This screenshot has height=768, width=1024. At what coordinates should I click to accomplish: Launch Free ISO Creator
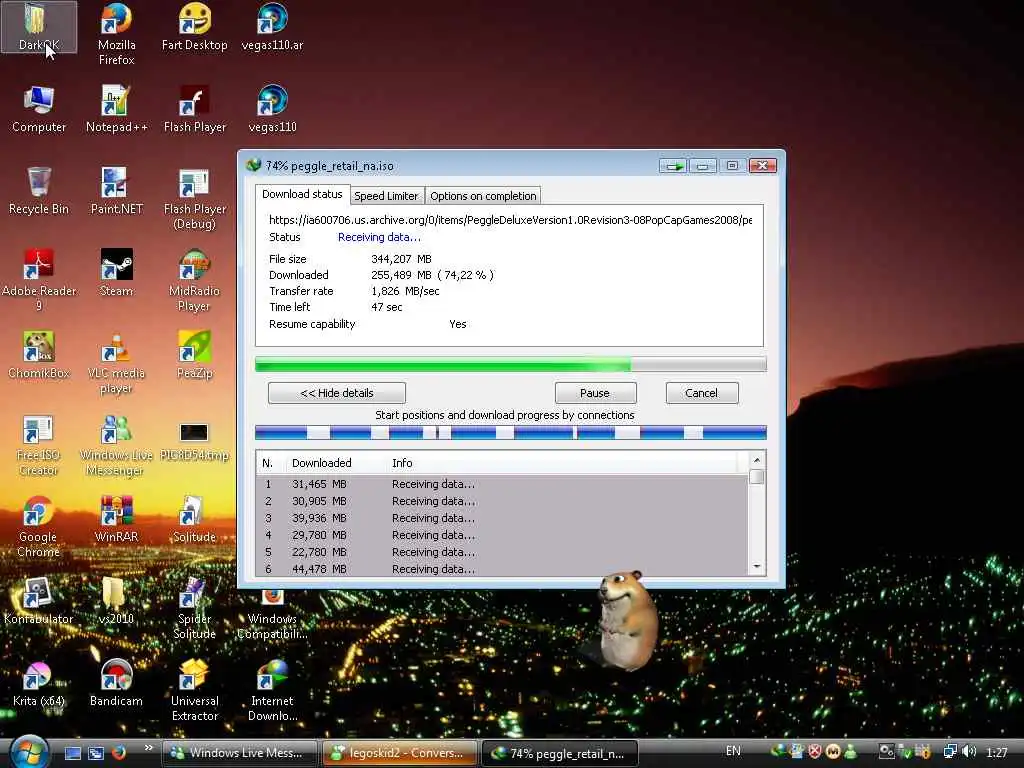(39, 445)
